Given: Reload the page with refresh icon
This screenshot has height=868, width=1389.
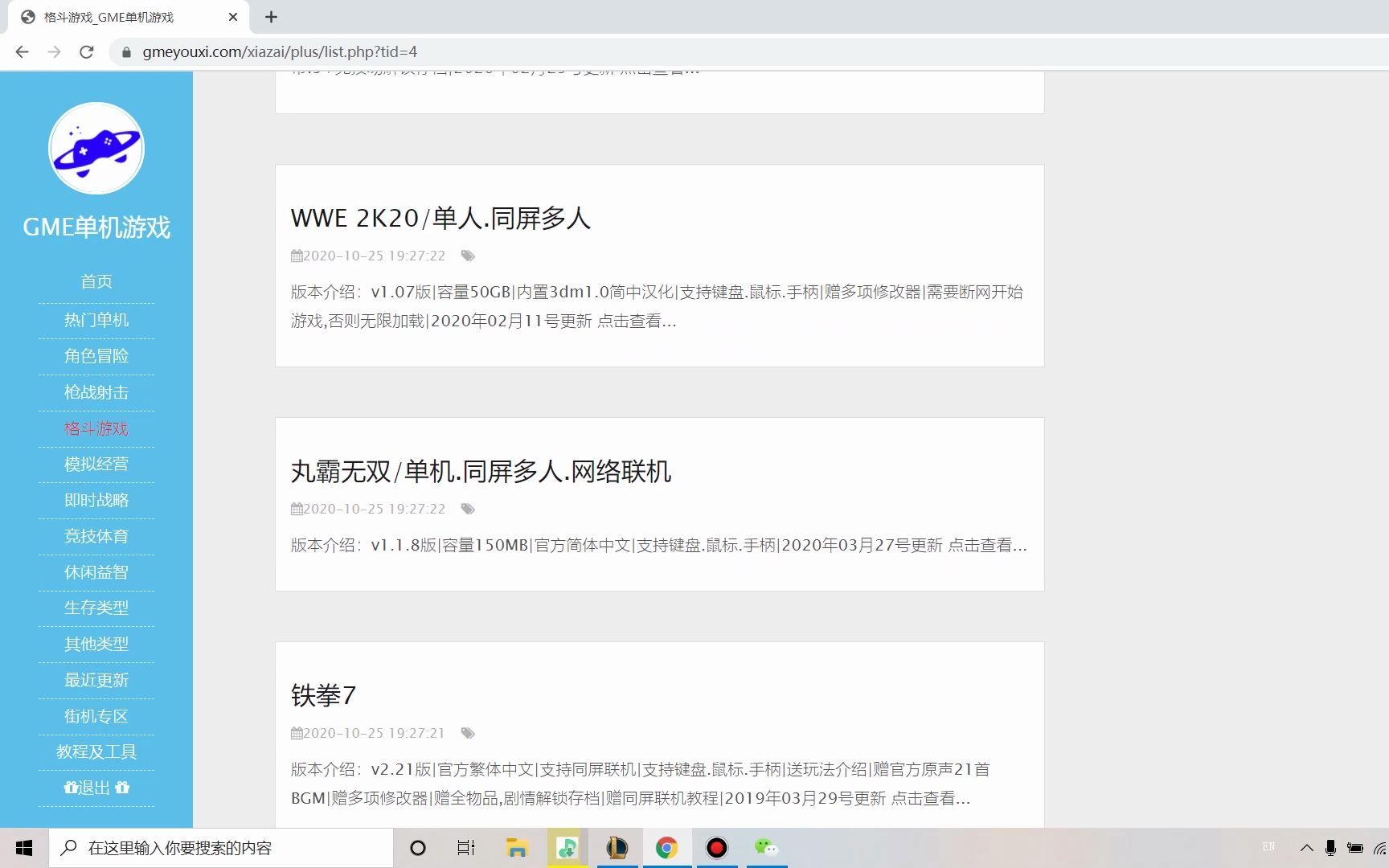Looking at the screenshot, I should click(x=87, y=51).
